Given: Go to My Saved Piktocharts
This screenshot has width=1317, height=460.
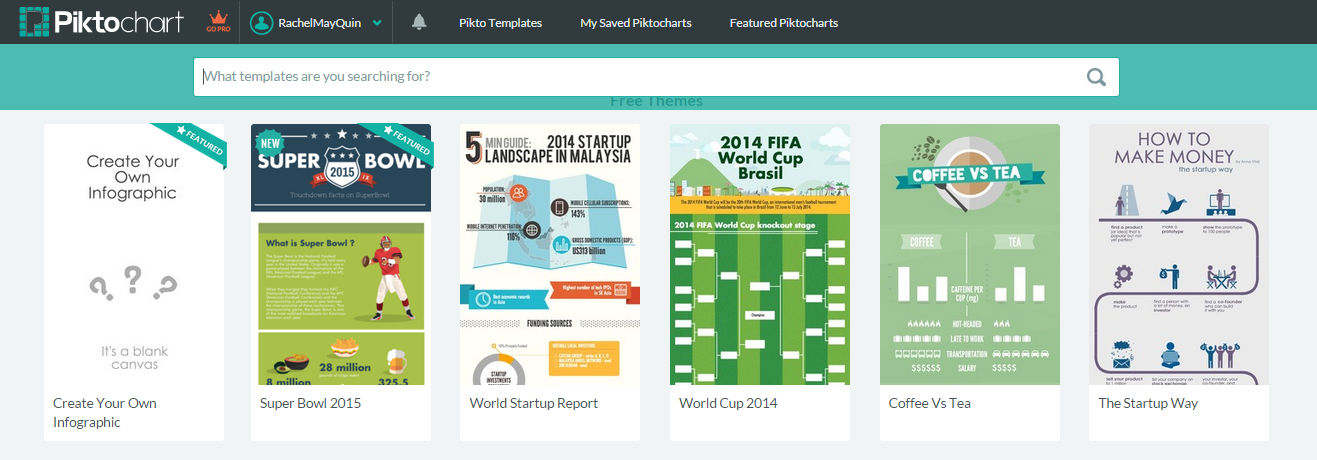Looking at the screenshot, I should coord(636,22).
